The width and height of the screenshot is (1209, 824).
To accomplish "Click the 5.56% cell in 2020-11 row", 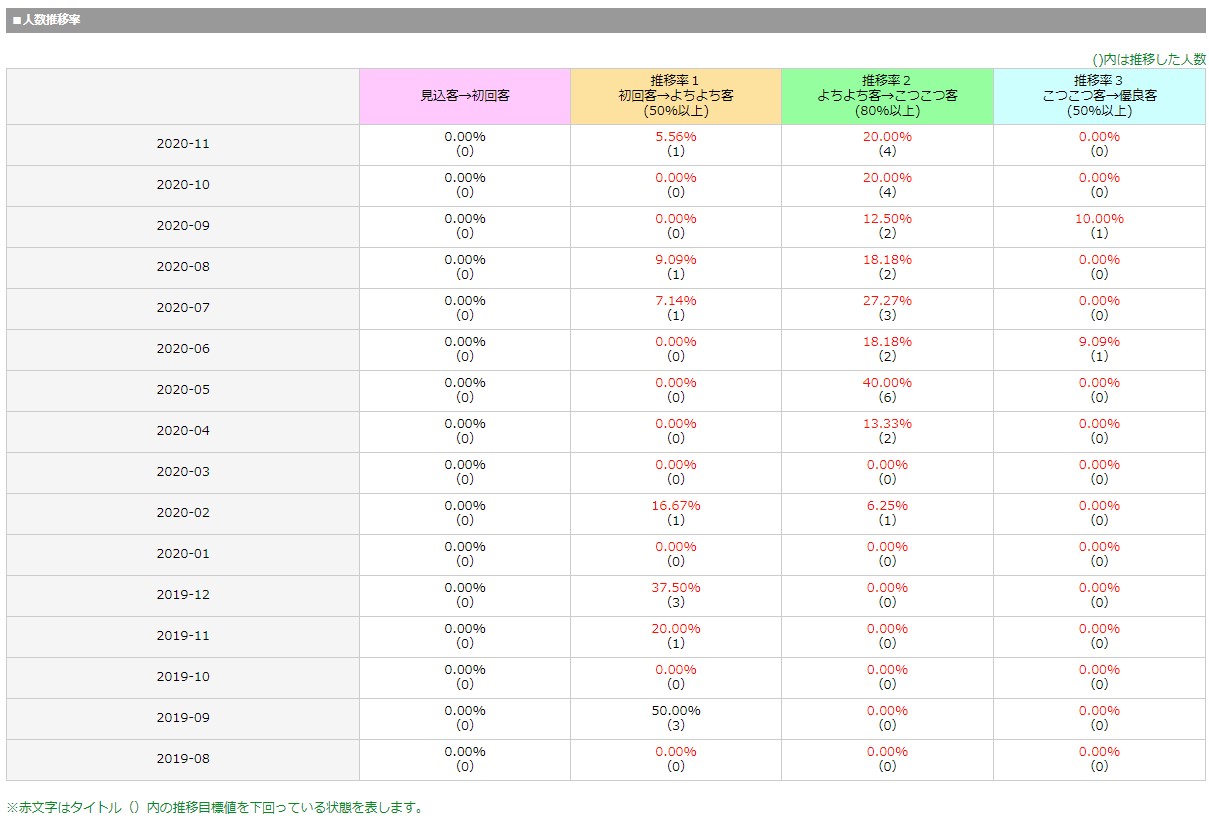I will click(676, 137).
